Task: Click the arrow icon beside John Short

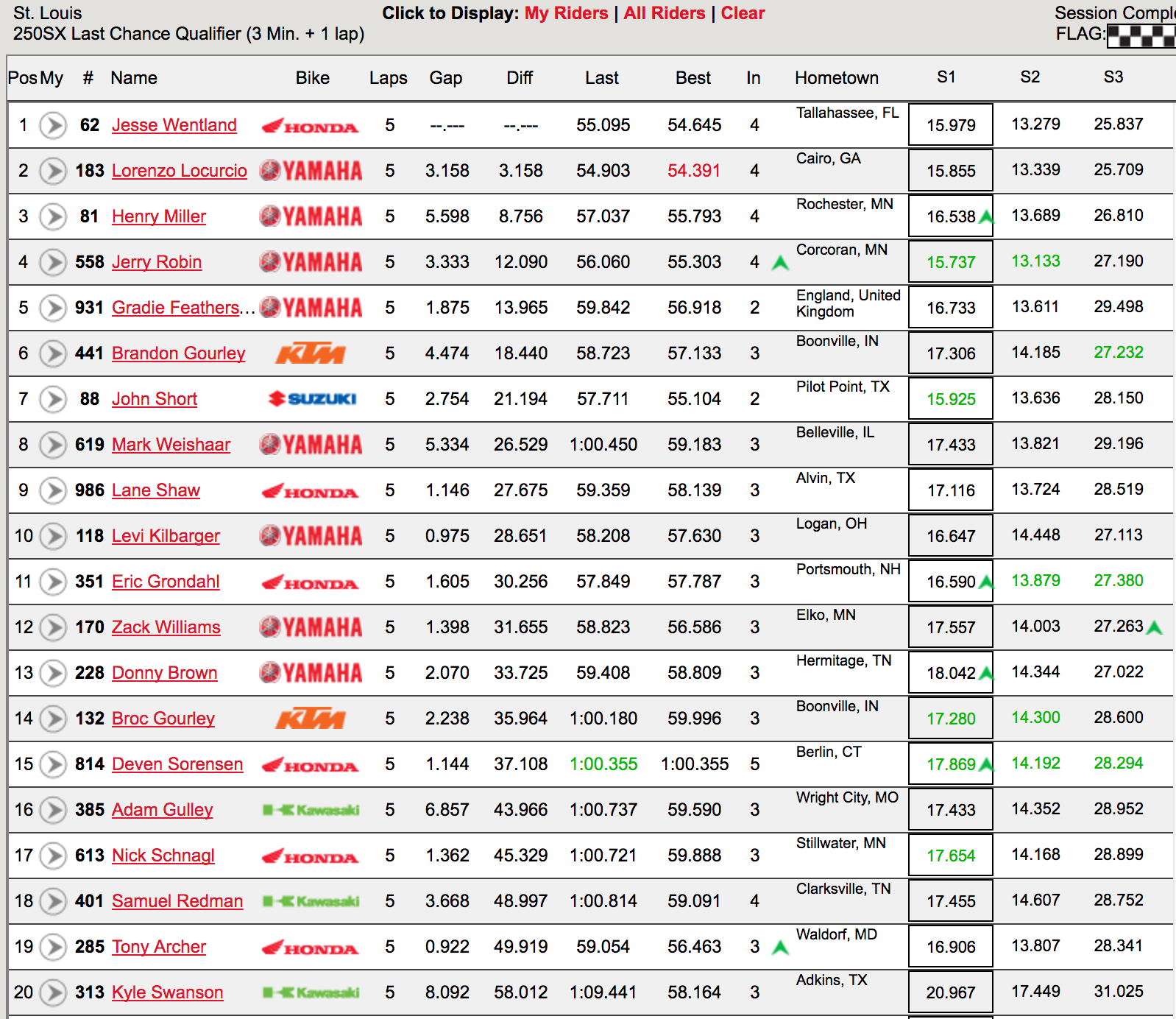Action: coord(53,399)
